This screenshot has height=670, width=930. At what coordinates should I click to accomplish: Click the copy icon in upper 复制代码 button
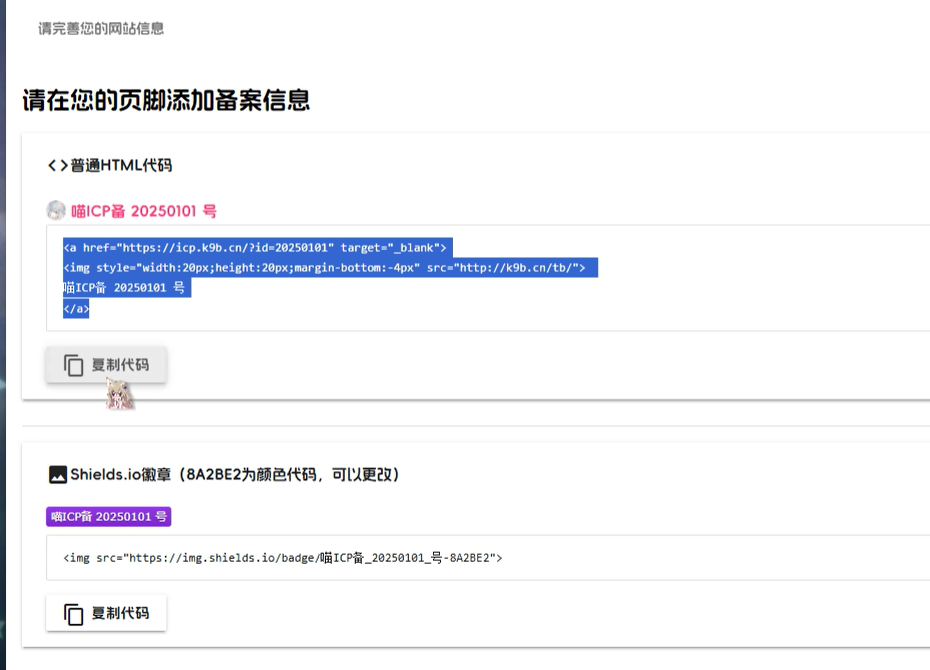73,365
